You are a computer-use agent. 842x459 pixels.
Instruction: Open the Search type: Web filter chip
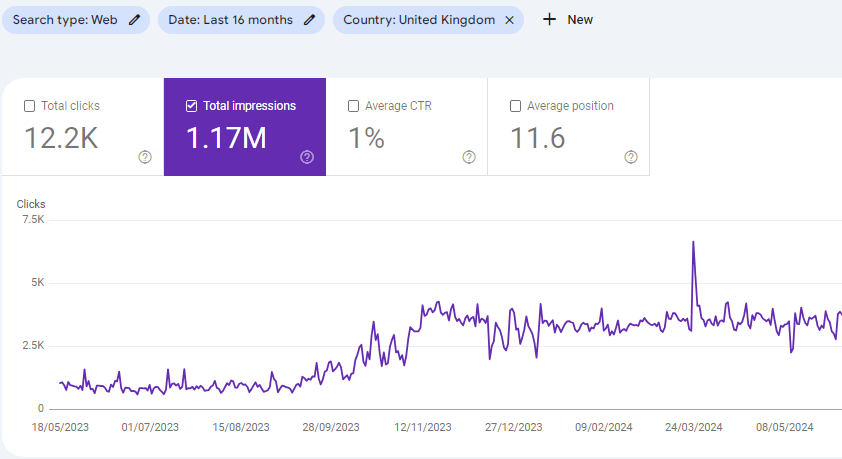tap(76, 20)
